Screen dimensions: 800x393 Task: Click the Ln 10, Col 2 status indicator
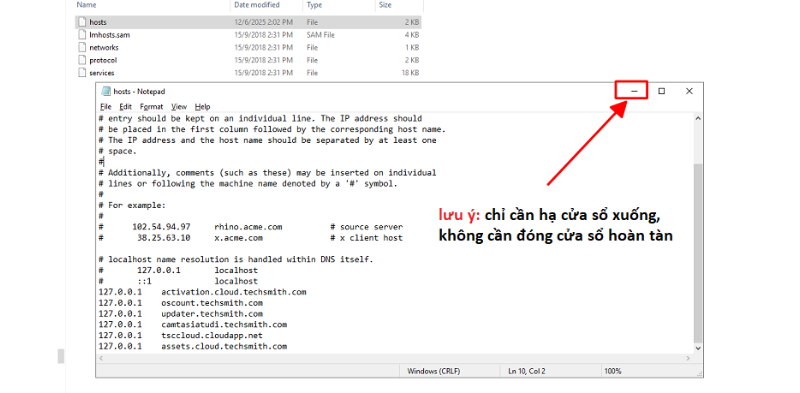[527, 371]
